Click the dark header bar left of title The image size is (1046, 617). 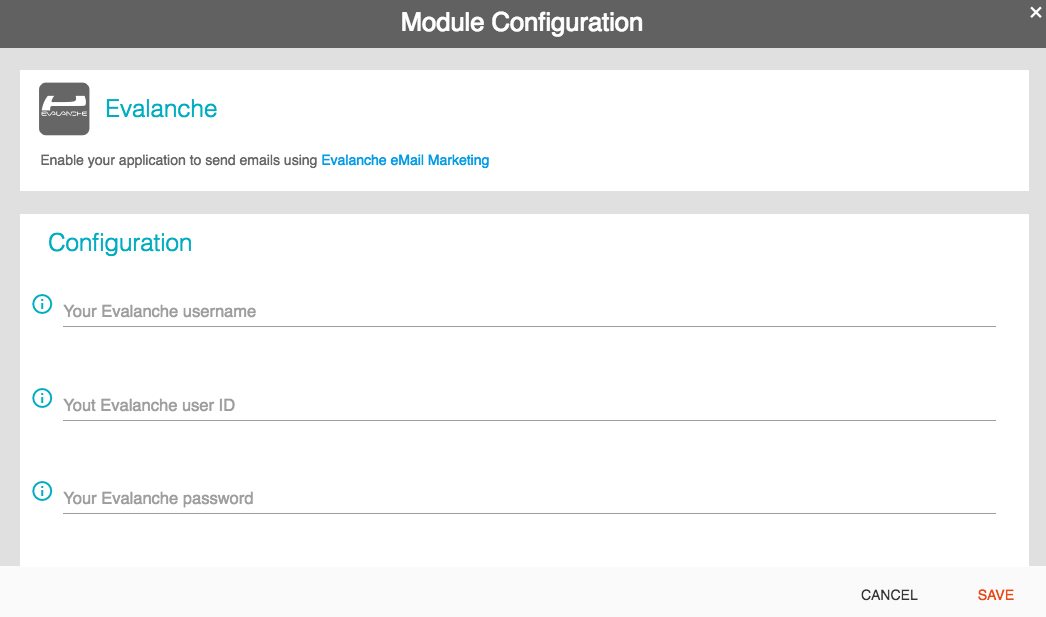(x=200, y=22)
